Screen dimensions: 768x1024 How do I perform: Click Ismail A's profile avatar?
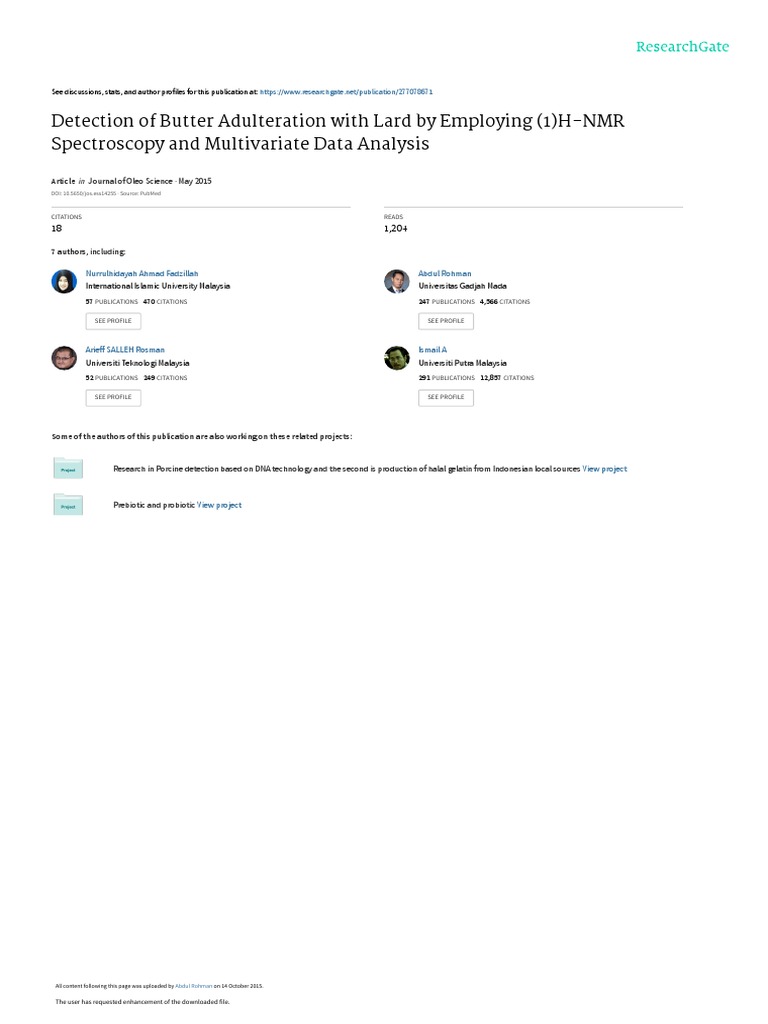coord(396,358)
